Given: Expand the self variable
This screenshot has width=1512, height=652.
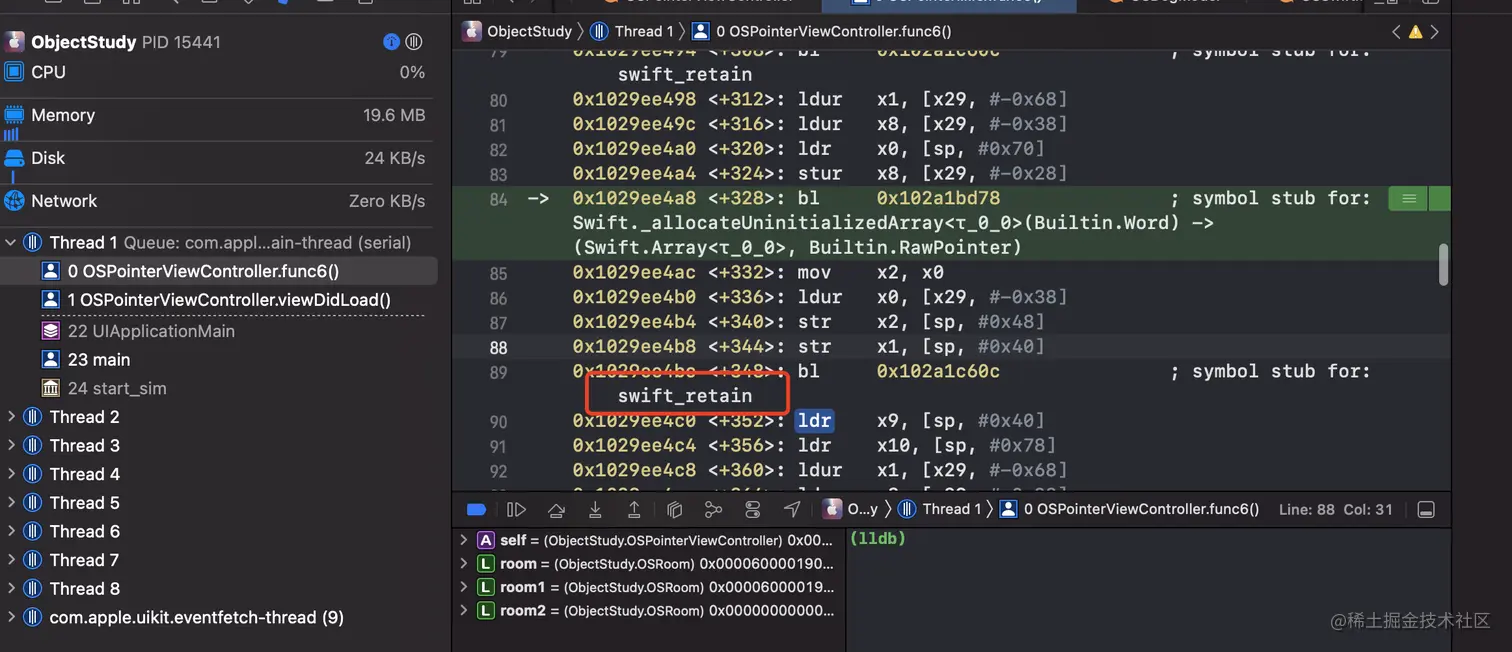Looking at the screenshot, I should (x=463, y=540).
